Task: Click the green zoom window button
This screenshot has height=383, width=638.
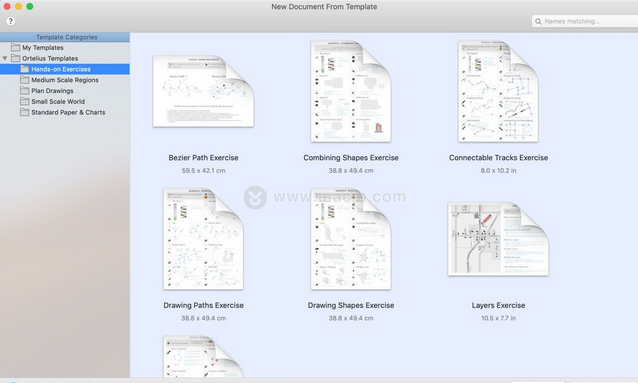Action: (x=30, y=7)
